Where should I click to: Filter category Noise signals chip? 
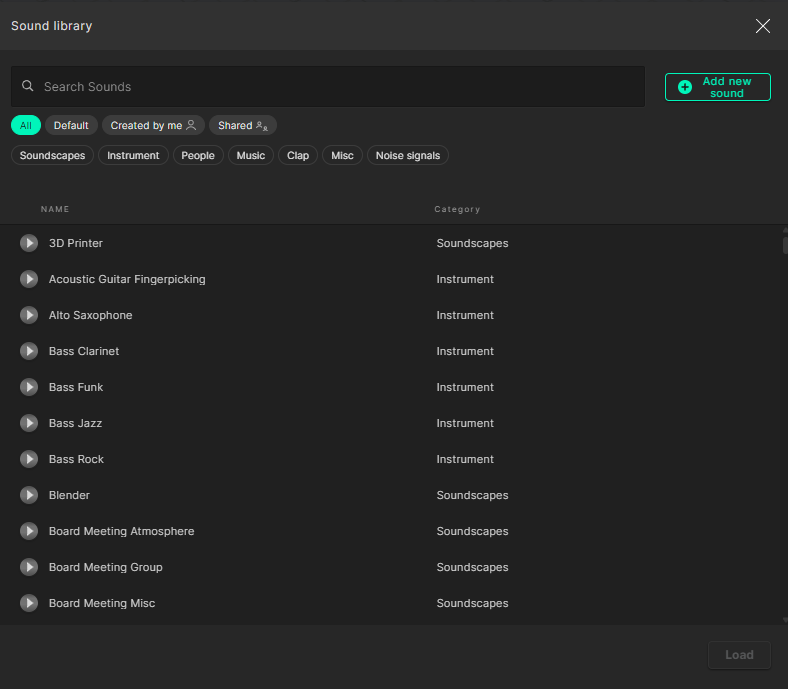(x=408, y=155)
